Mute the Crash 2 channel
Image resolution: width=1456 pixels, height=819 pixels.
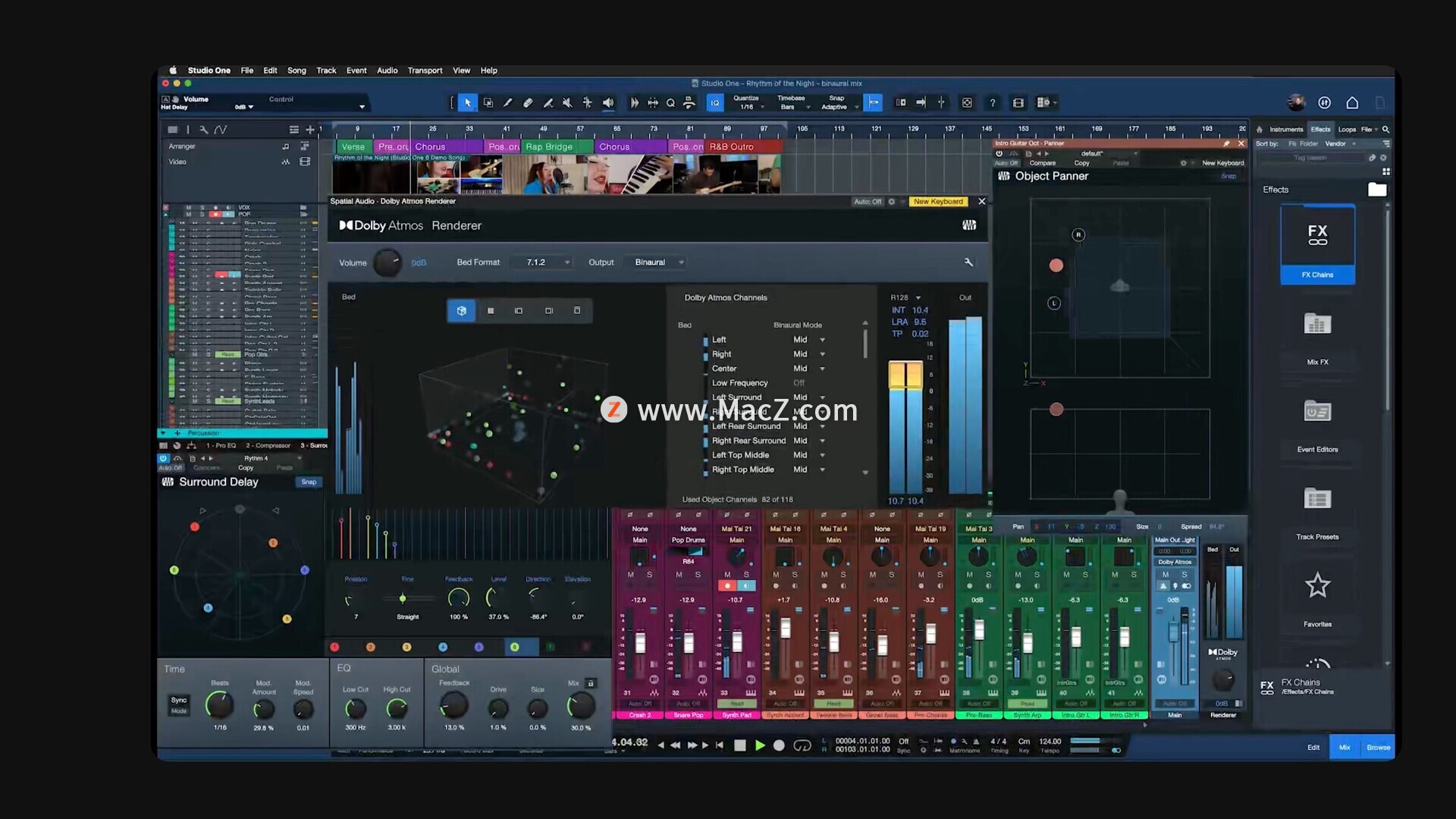point(630,575)
